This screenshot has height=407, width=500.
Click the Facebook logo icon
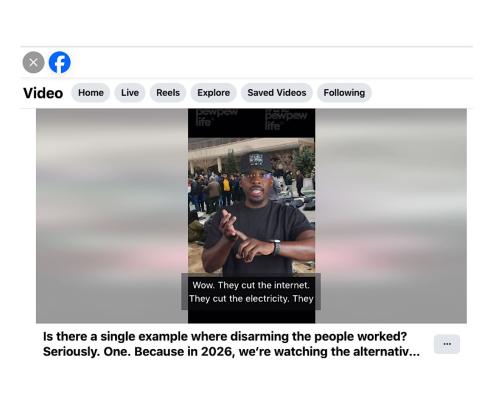(x=60, y=62)
